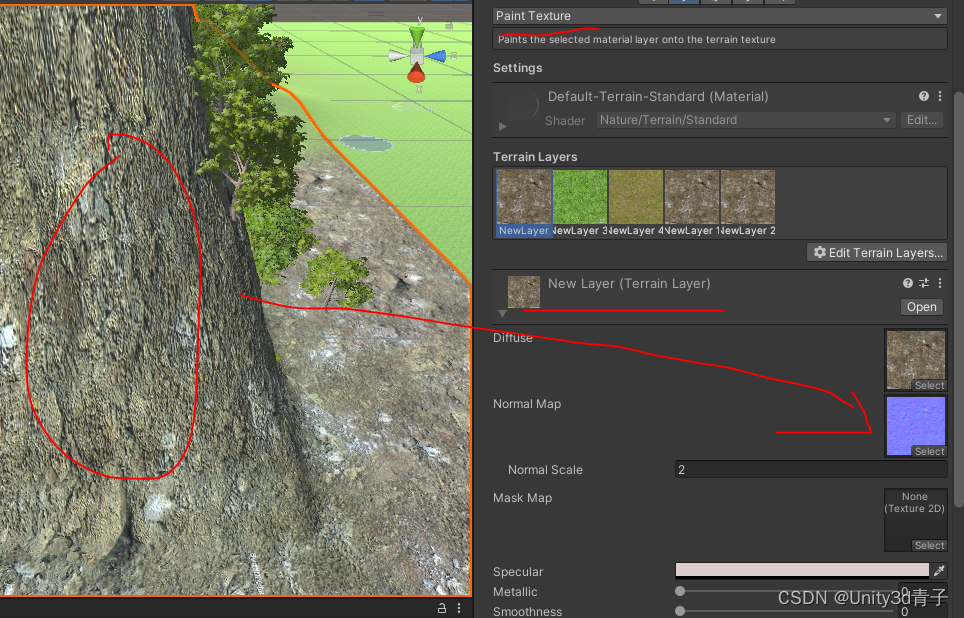Click the Normal Scale input field
964x618 pixels.
810,469
